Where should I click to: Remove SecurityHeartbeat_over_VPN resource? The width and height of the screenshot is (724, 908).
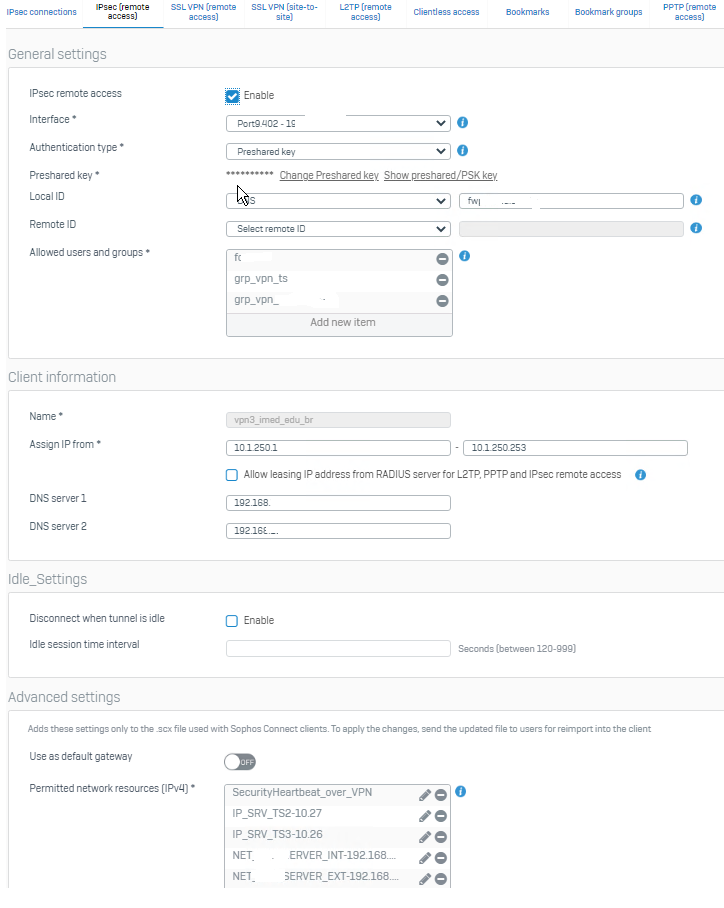click(x=441, y=795)
